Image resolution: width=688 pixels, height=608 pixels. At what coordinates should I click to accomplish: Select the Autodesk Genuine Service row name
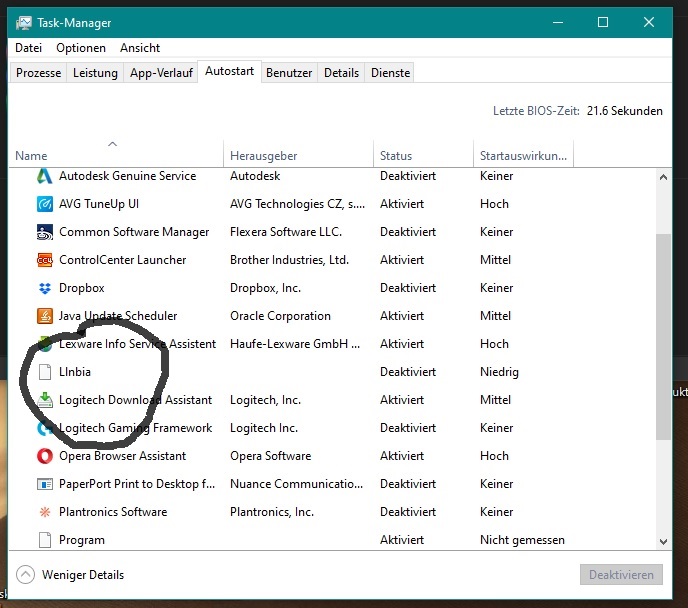tap(128, 176)
